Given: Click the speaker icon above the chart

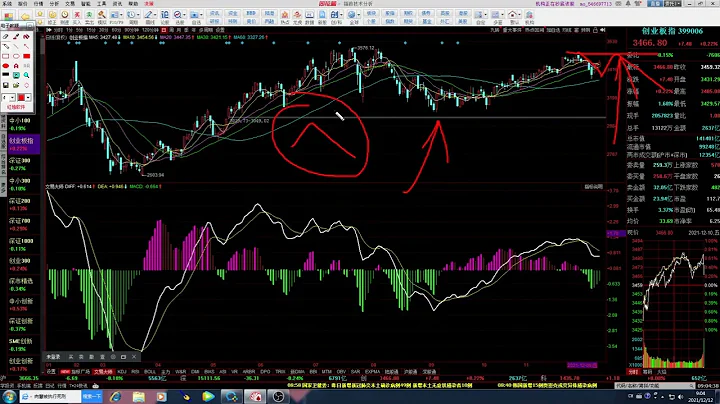Looking at the screenshot, I should click(x=603, y=30).
